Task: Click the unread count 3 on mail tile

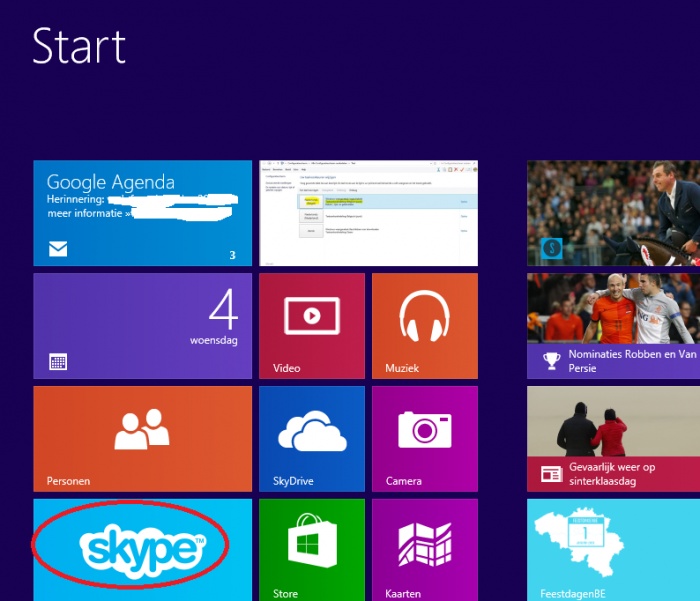Action: point(232,255)
